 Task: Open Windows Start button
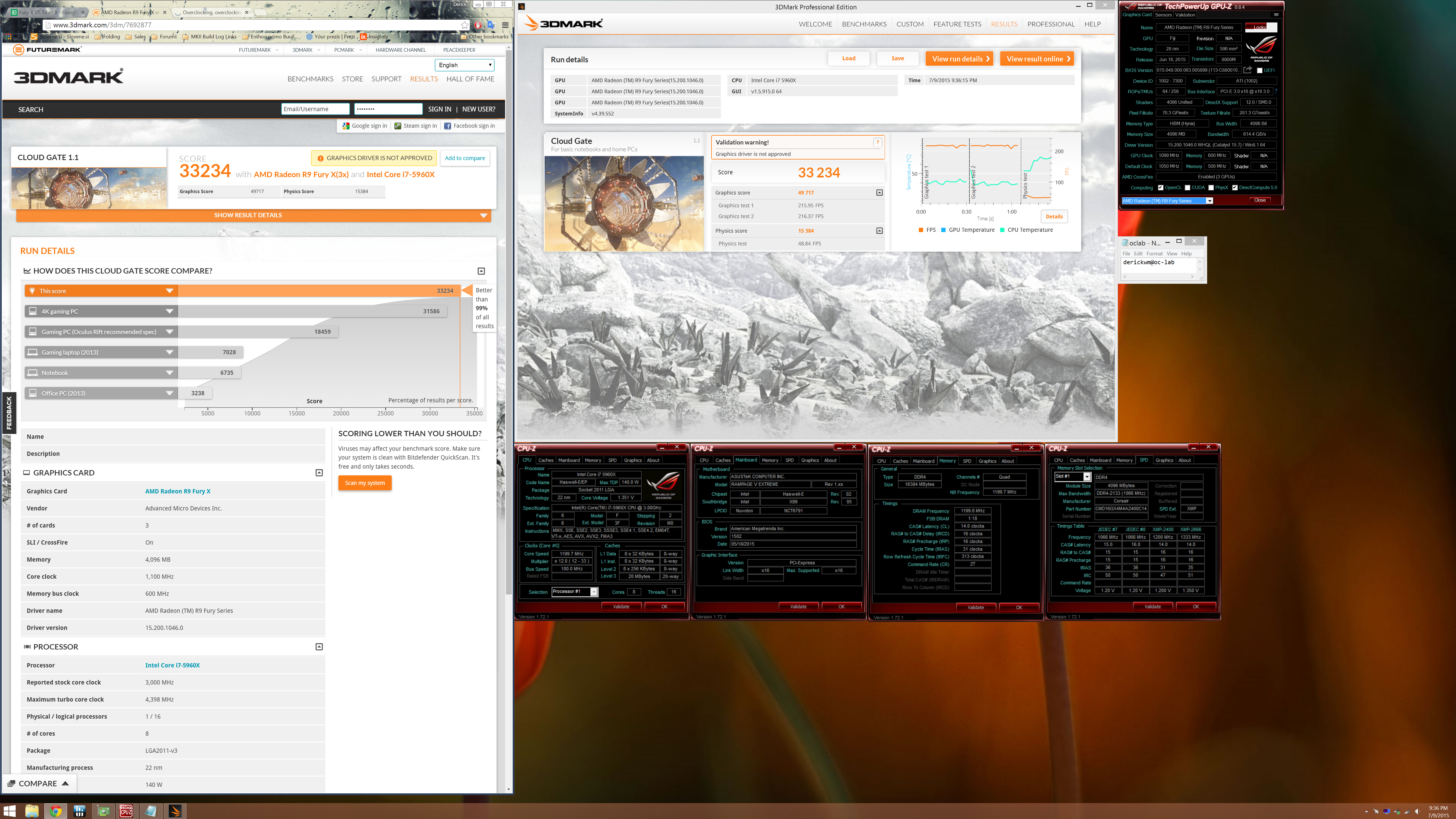coord(10,811)
